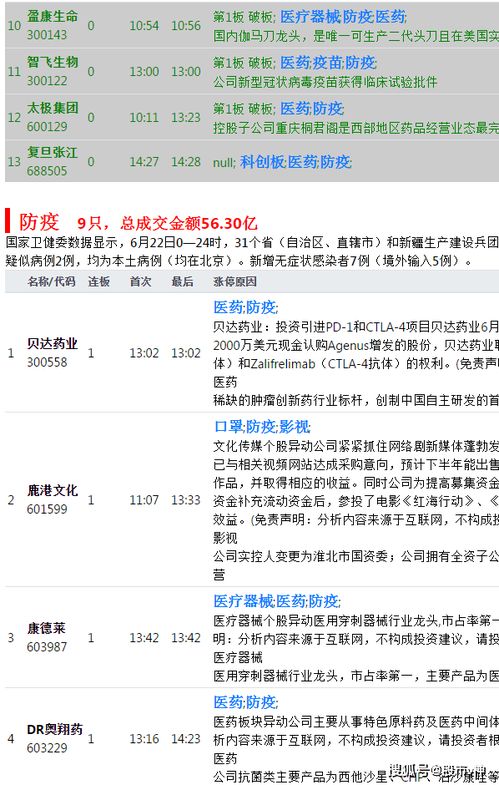Select stock name 康德莱
This screenshot has width=499, height=785.
(46, 628)
